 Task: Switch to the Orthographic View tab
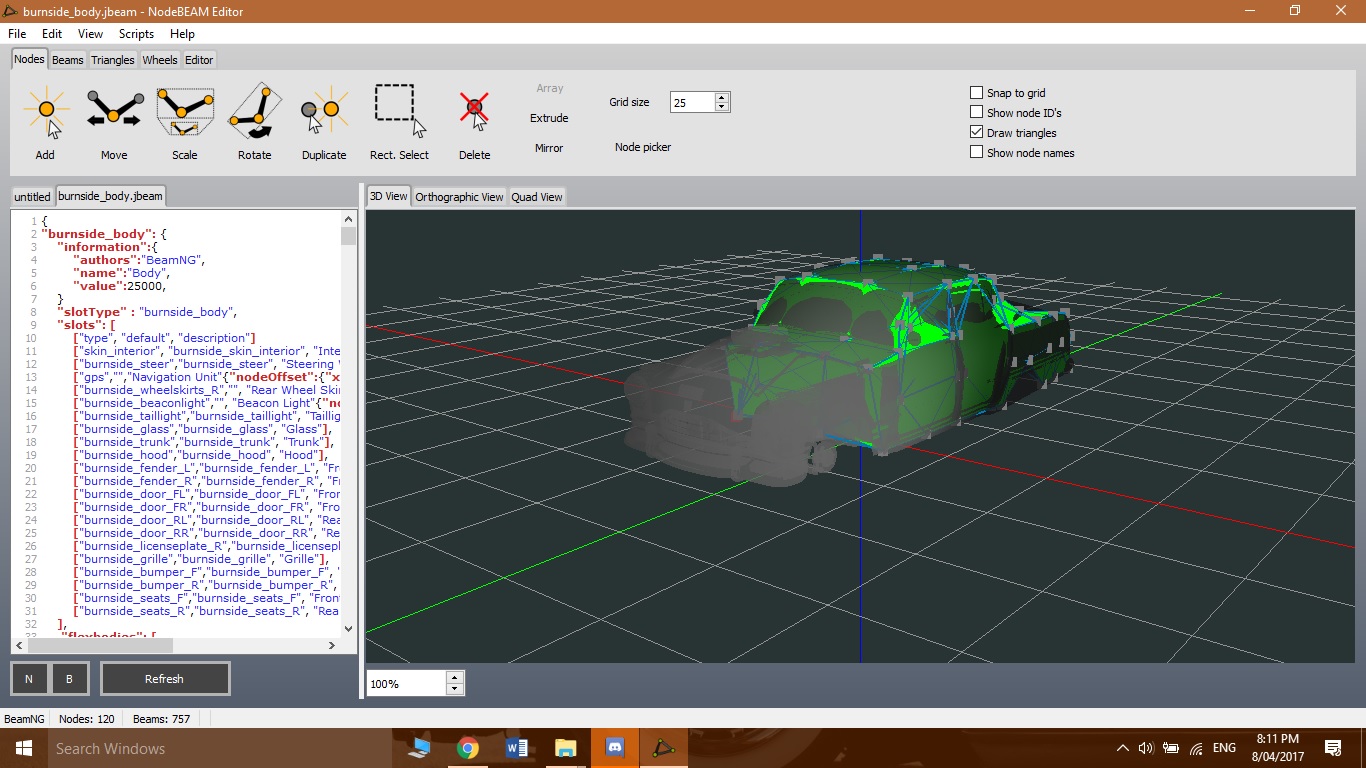click(x=459, y=197)
